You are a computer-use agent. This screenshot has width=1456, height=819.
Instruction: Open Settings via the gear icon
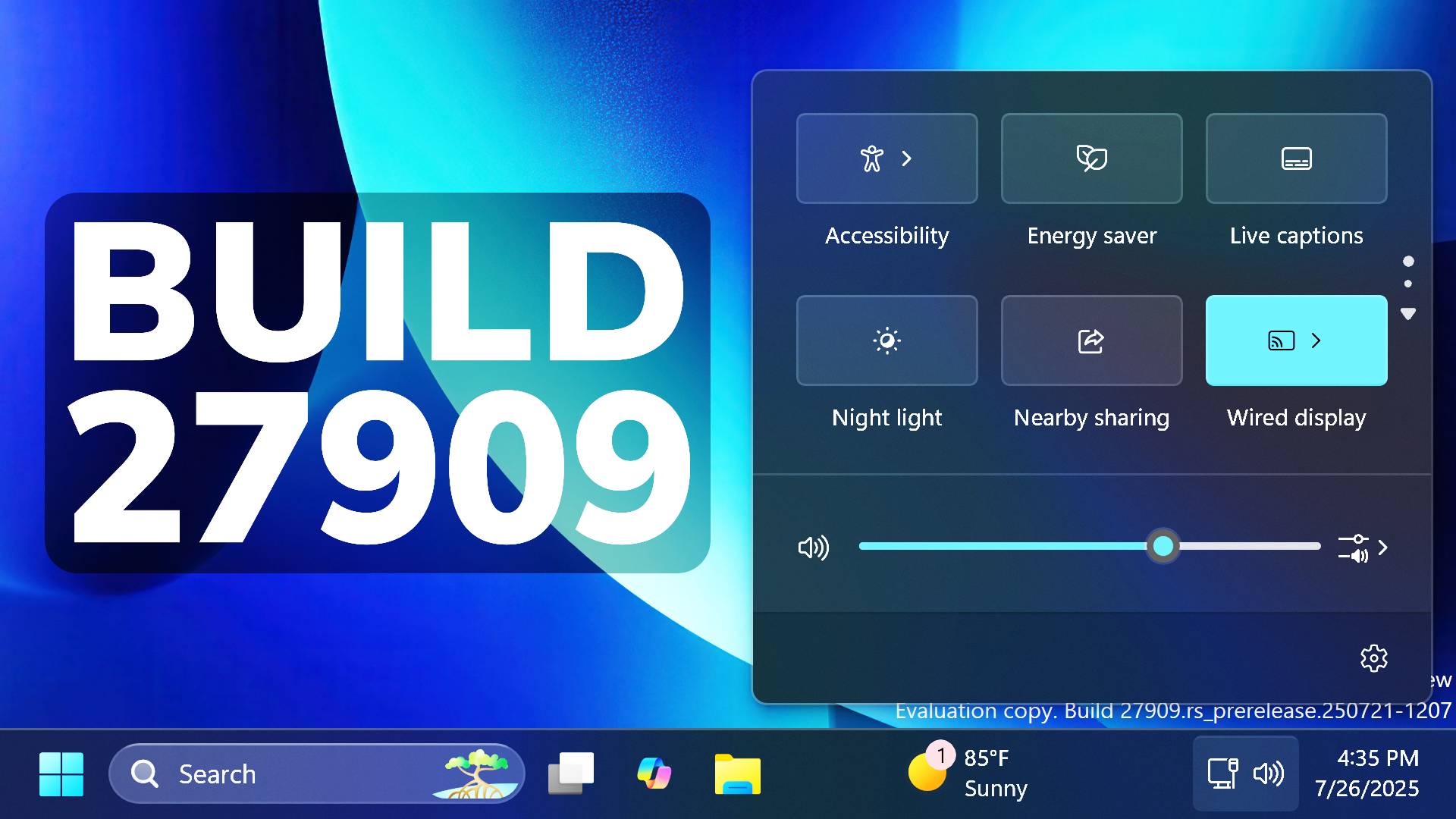click(x=1375, y=658)
